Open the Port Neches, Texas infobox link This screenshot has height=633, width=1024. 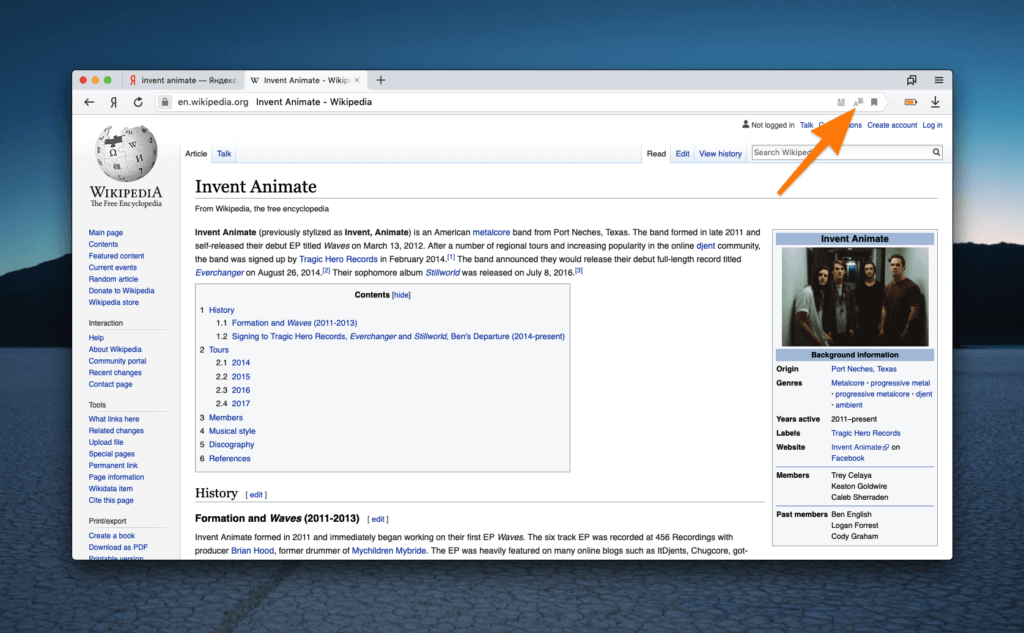[x=863, y=369]
